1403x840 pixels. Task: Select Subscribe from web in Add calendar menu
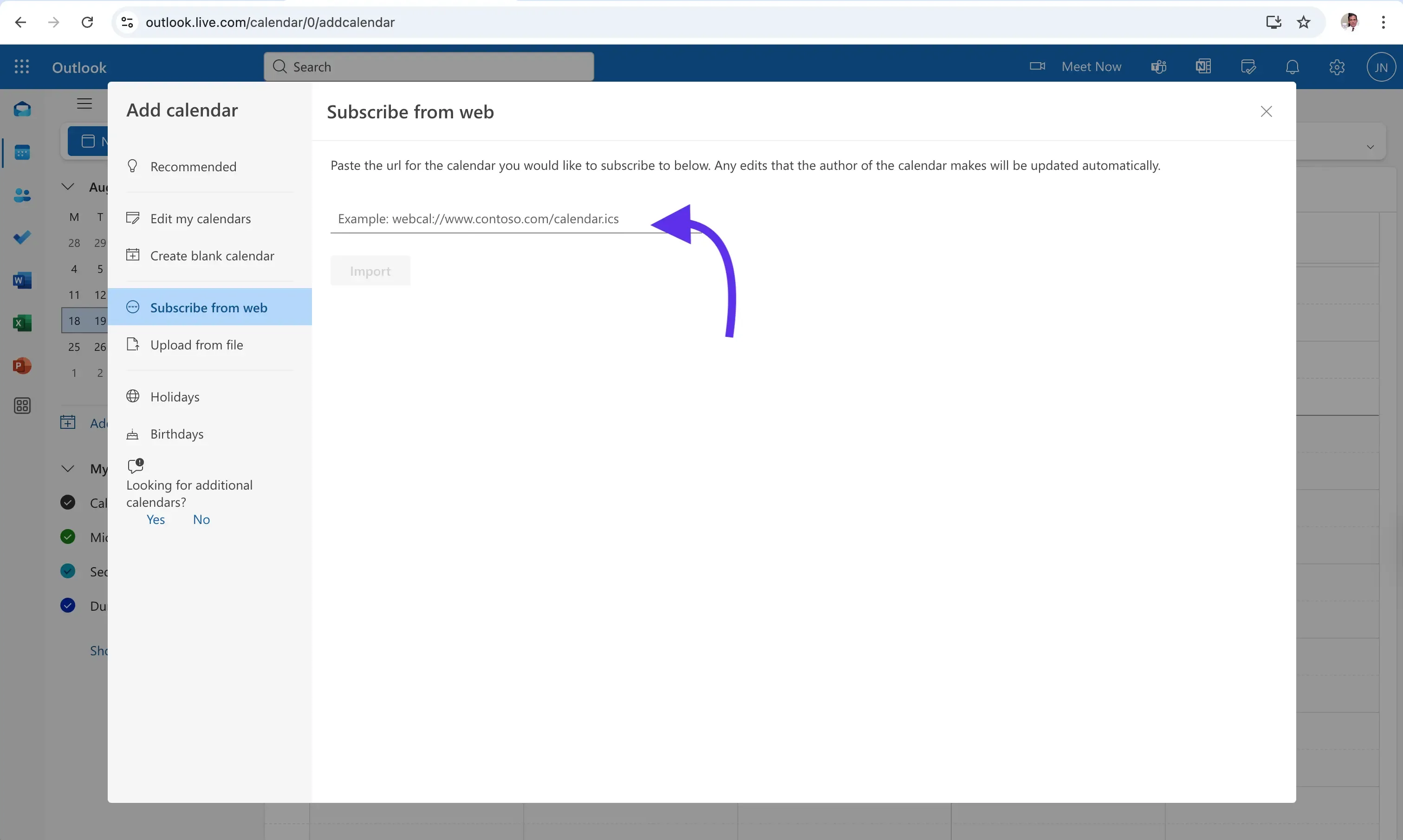point(209,307)
